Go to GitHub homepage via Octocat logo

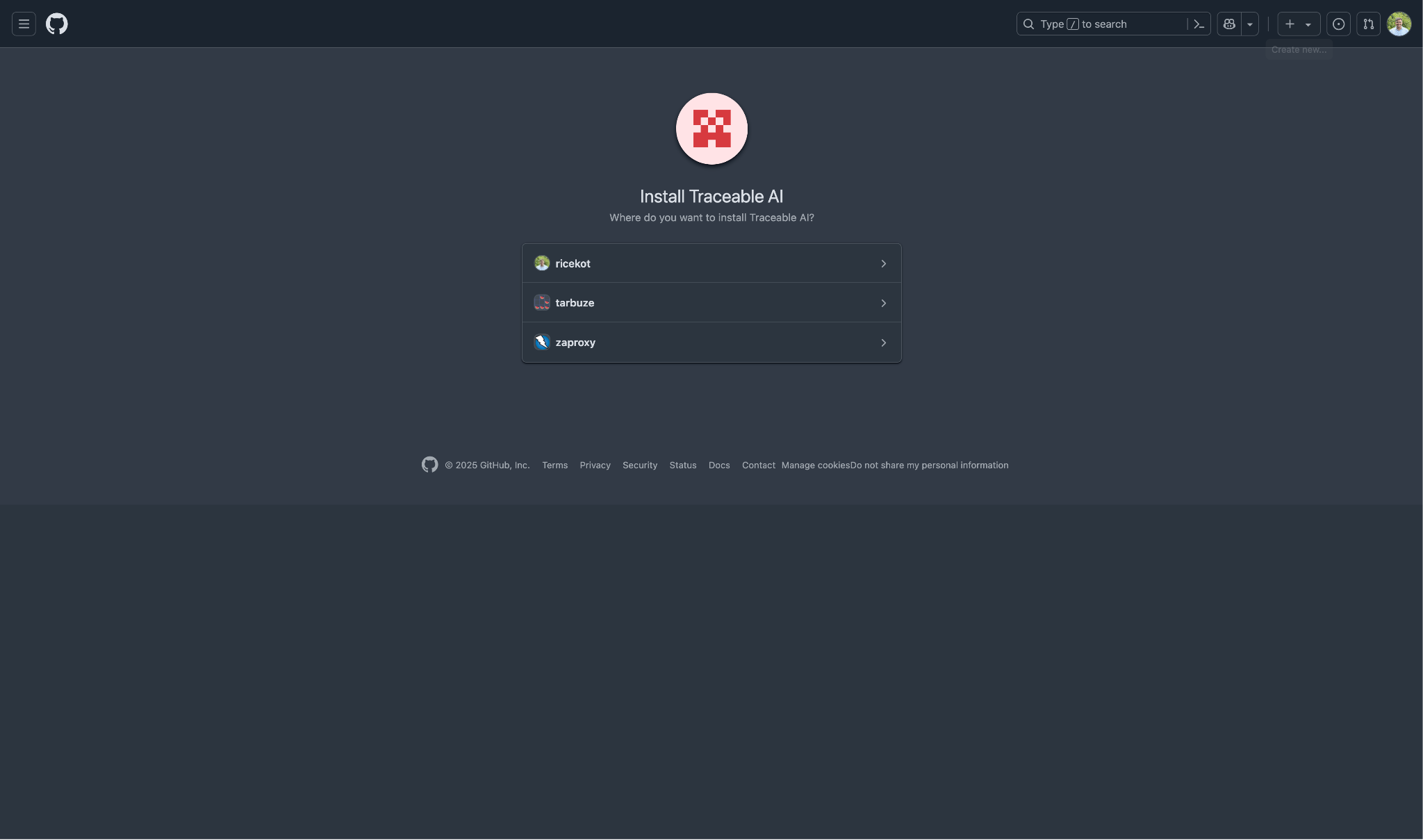click(x=57, y=24)
